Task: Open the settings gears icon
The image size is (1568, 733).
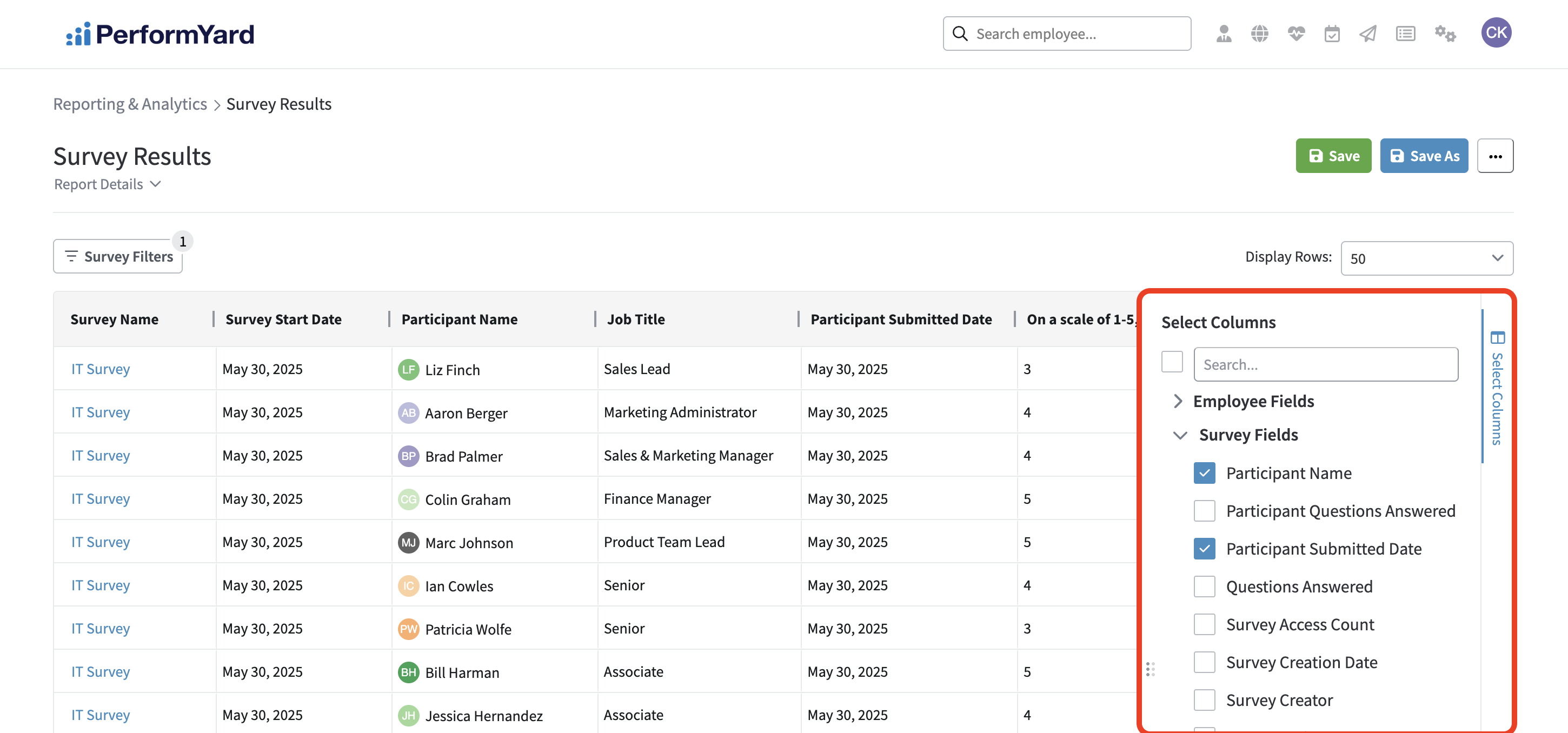Action: 1444,34
